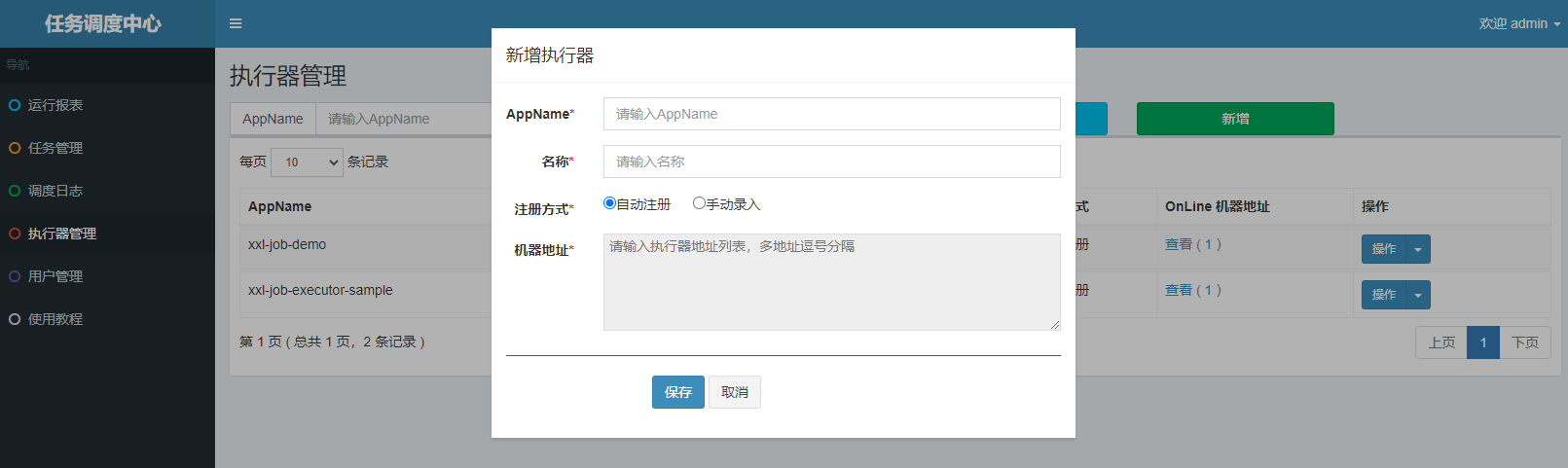Viewport: 1568px width, 468px height.
Task: Open 任务管理 menu item
Action: pos(107,148)
